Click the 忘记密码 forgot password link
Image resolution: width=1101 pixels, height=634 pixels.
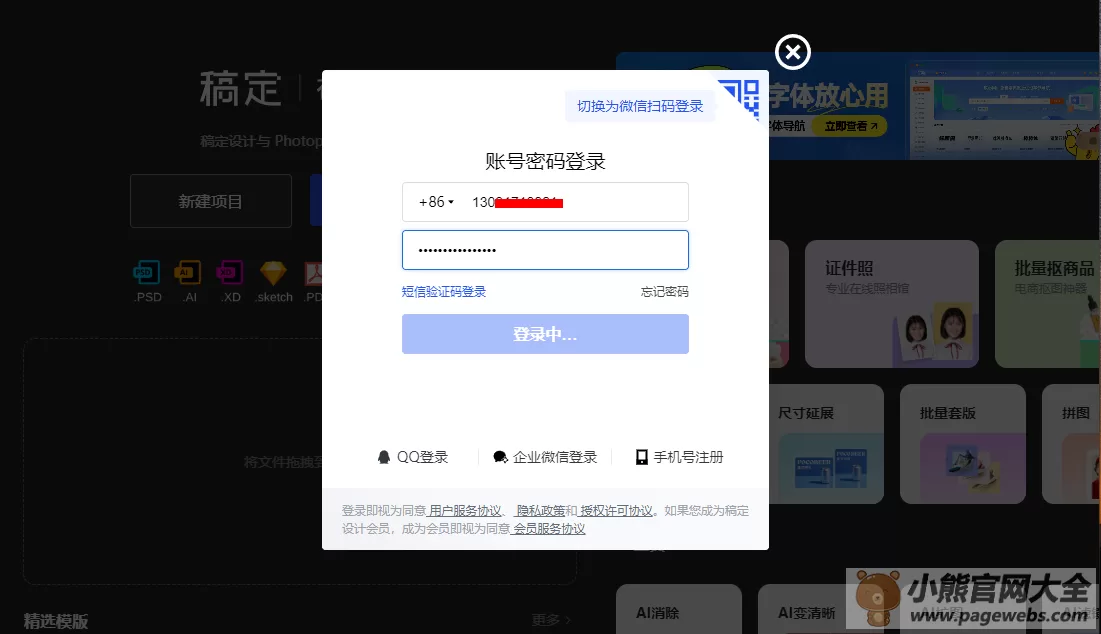(x=664, y=291)
